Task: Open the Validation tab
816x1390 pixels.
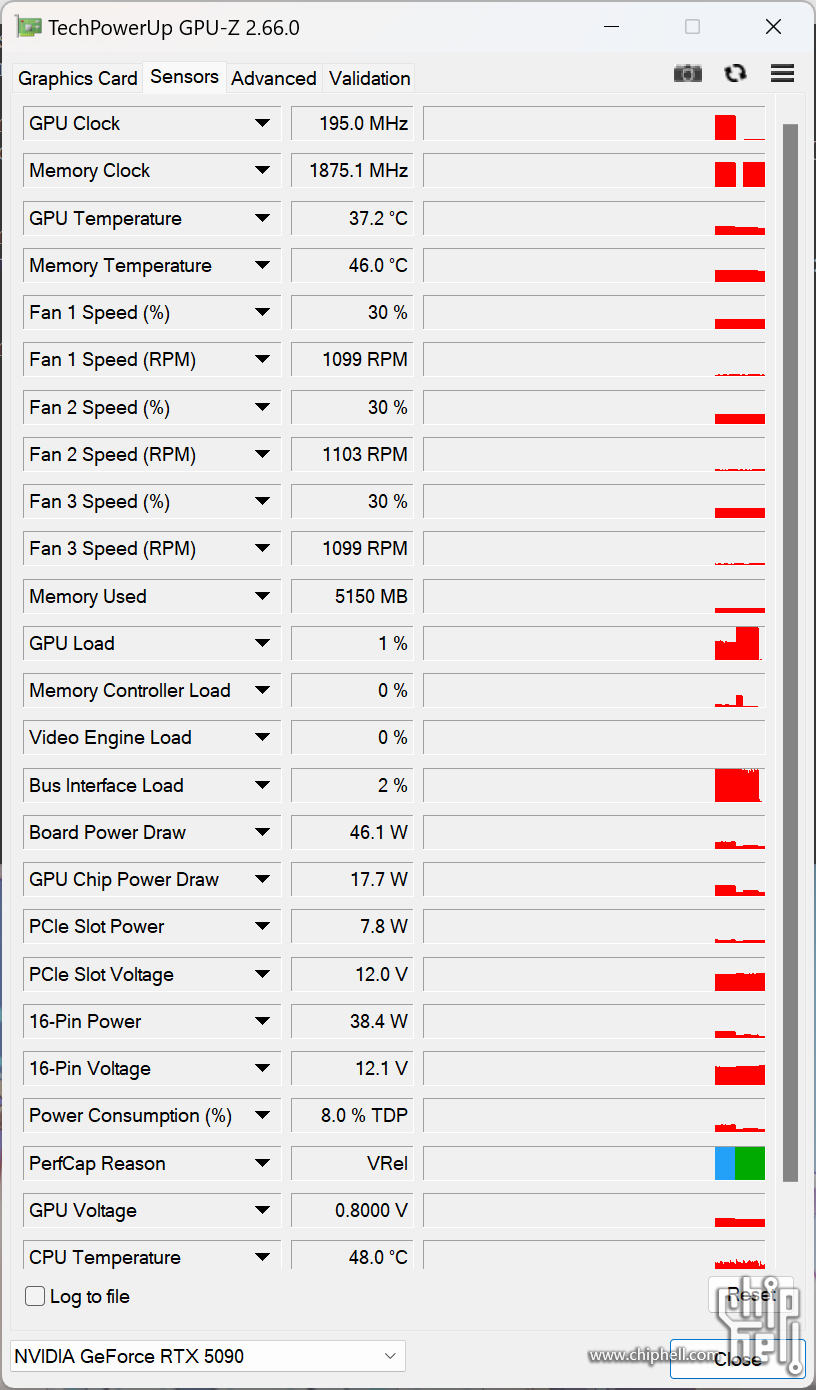Action: (x=370, y=78)
